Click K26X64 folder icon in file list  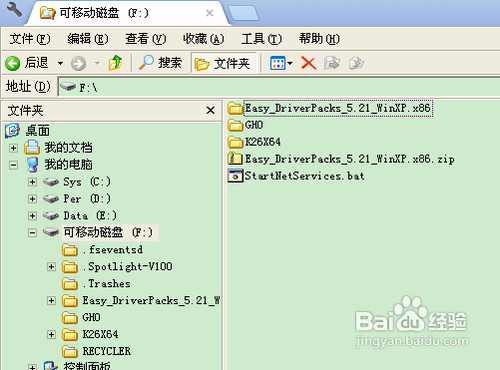point(235,142)
